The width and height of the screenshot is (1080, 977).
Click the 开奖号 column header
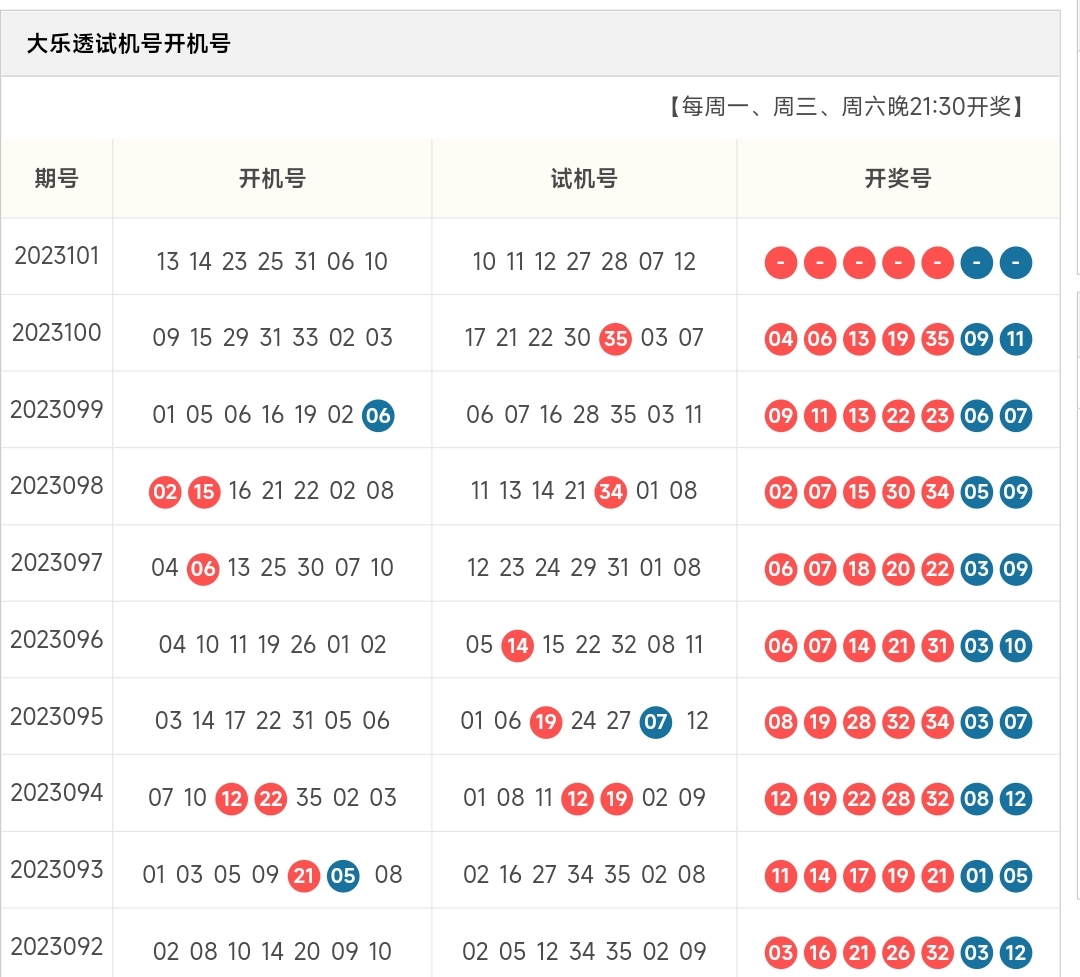(x=898, y=178)
